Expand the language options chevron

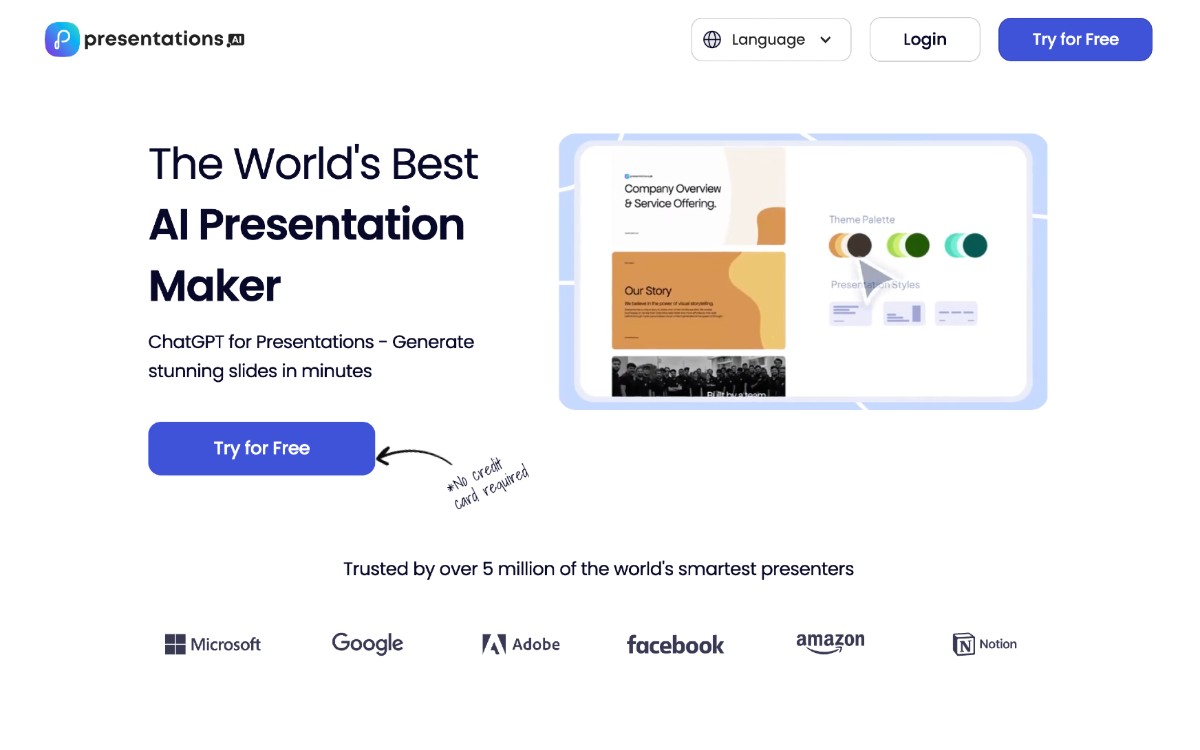[826, 40]
